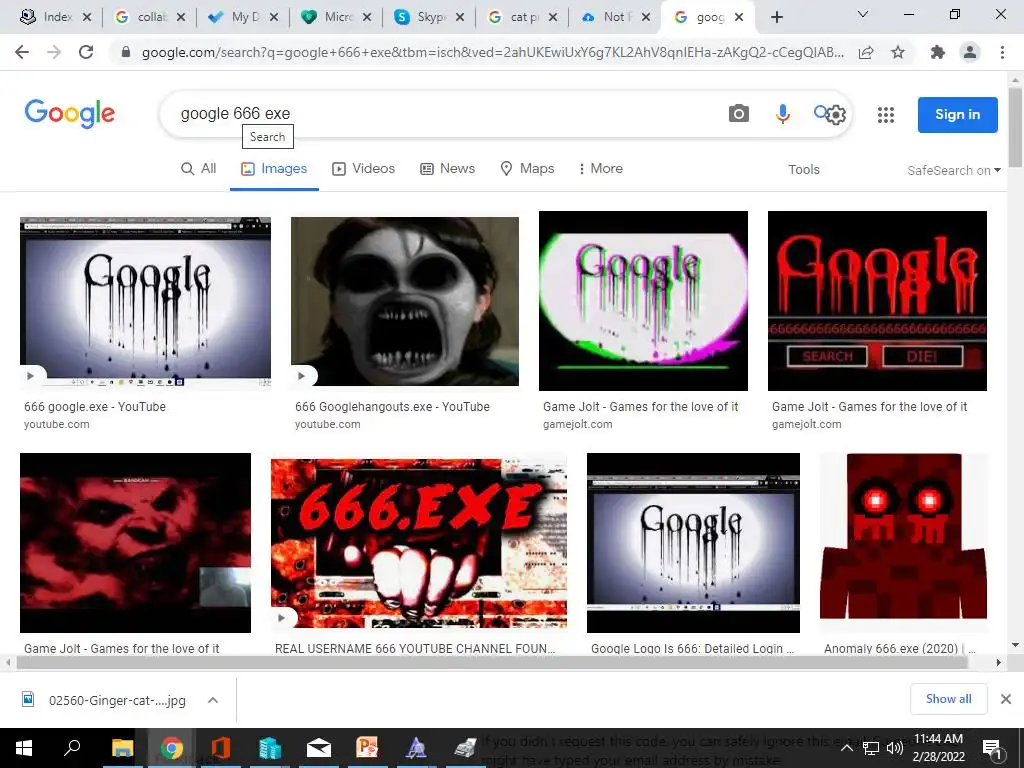Image resolution: width=1024 pixels, height=768 pixels.
Task: Open Tools filter options
Action: click(x=803, y=169)
